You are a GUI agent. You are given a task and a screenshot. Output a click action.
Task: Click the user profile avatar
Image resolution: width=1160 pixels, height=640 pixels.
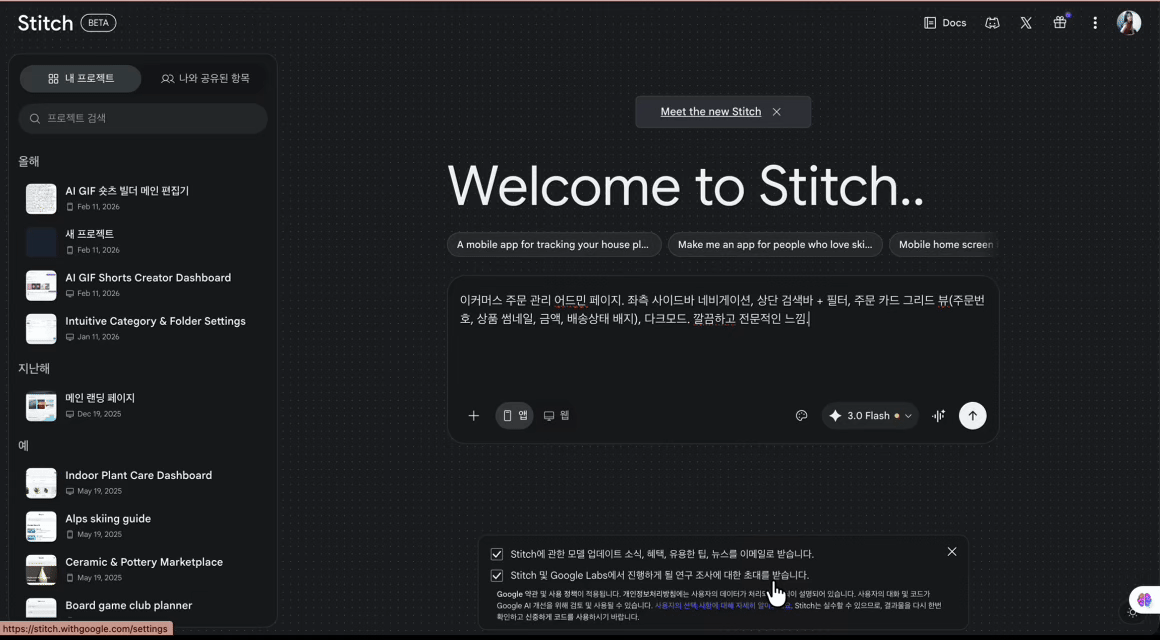(1128, 23)
